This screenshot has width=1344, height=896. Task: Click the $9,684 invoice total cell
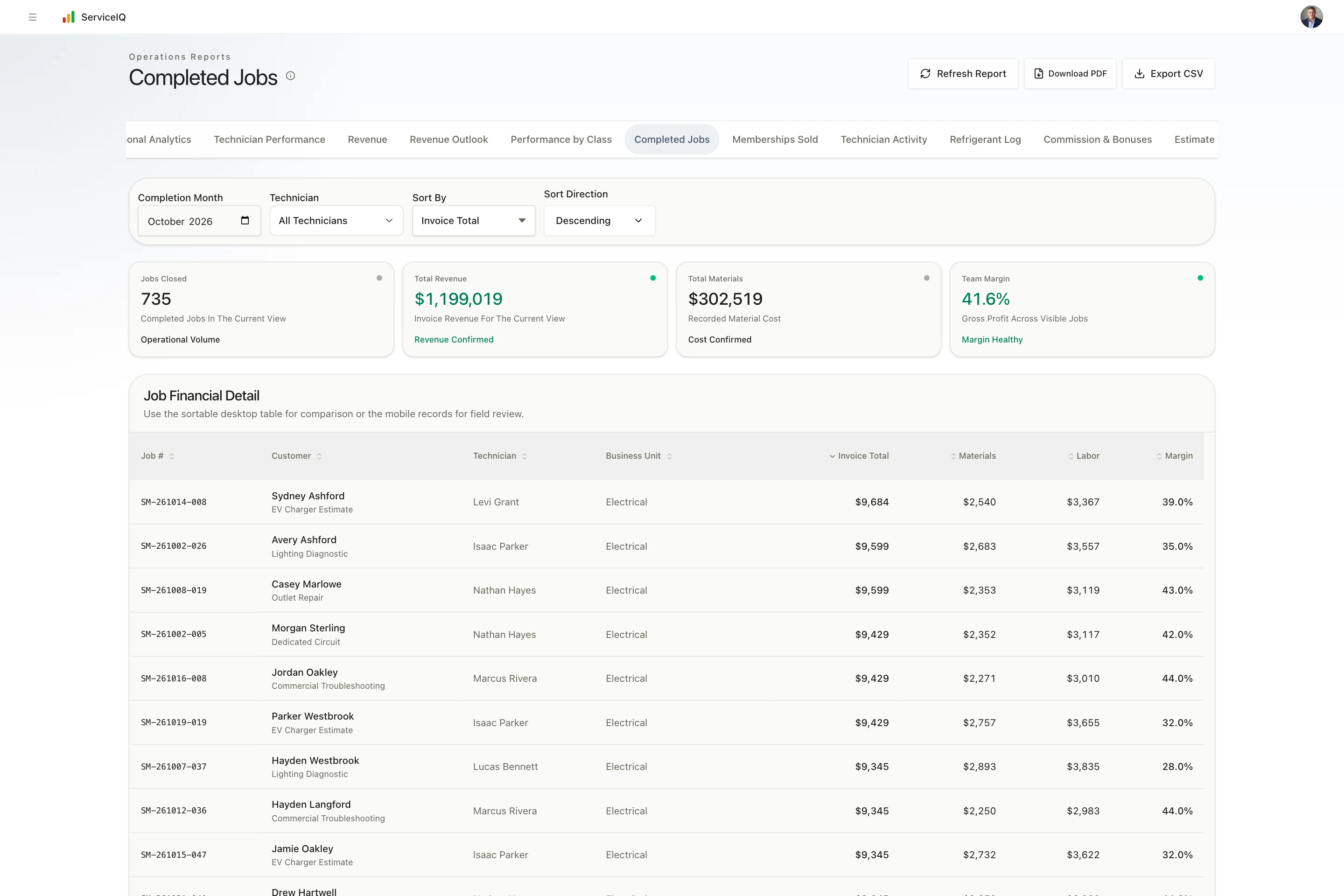pyautogui.click(x=871, y=502)
